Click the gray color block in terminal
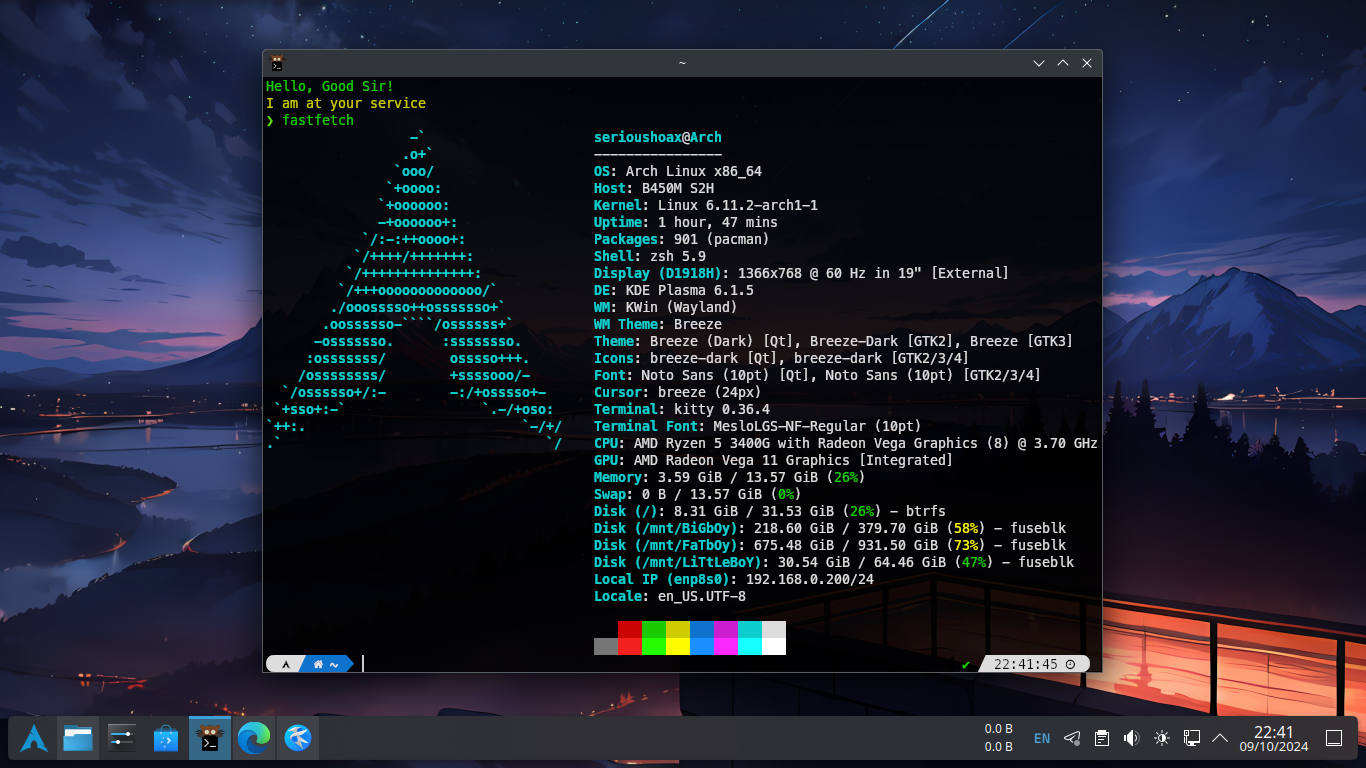 [x=606, y=646]
